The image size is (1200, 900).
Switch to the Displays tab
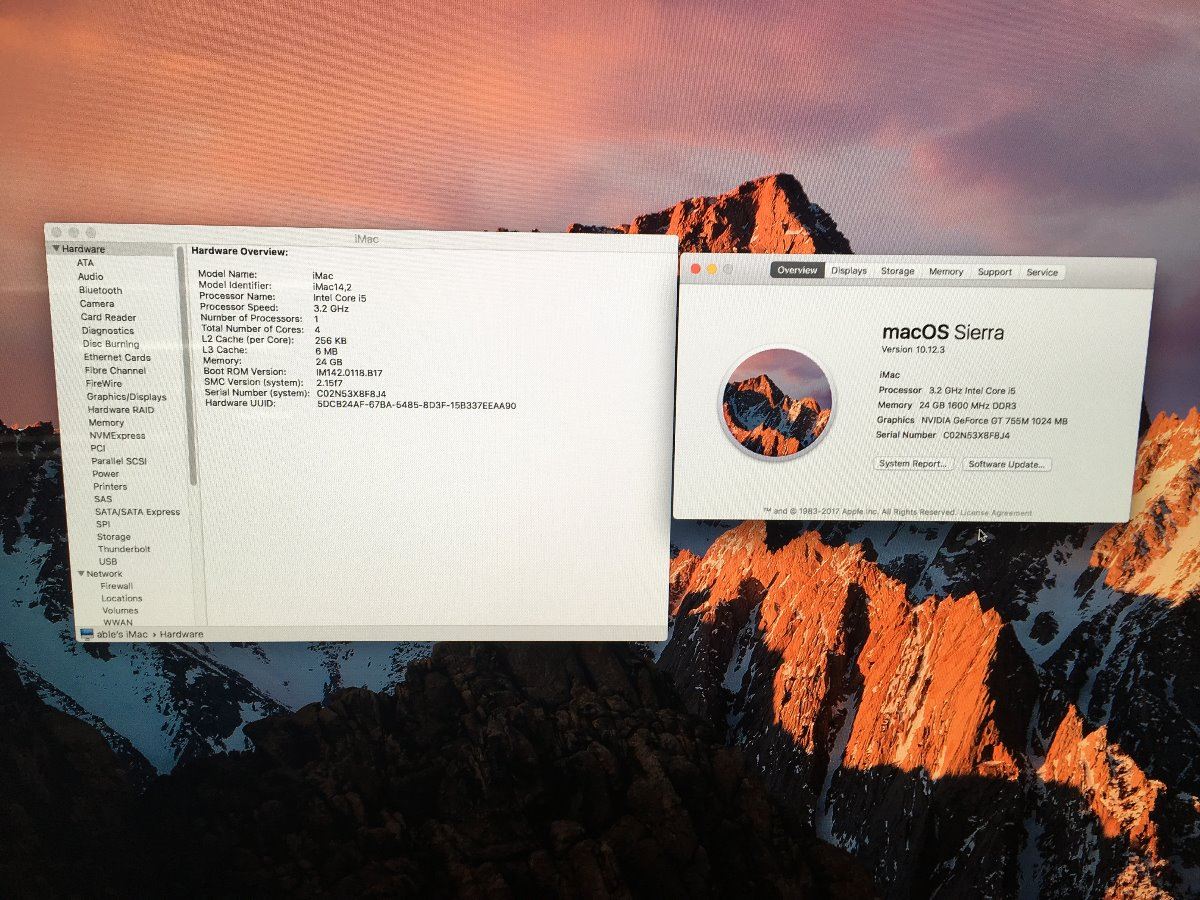click(849, 271)
